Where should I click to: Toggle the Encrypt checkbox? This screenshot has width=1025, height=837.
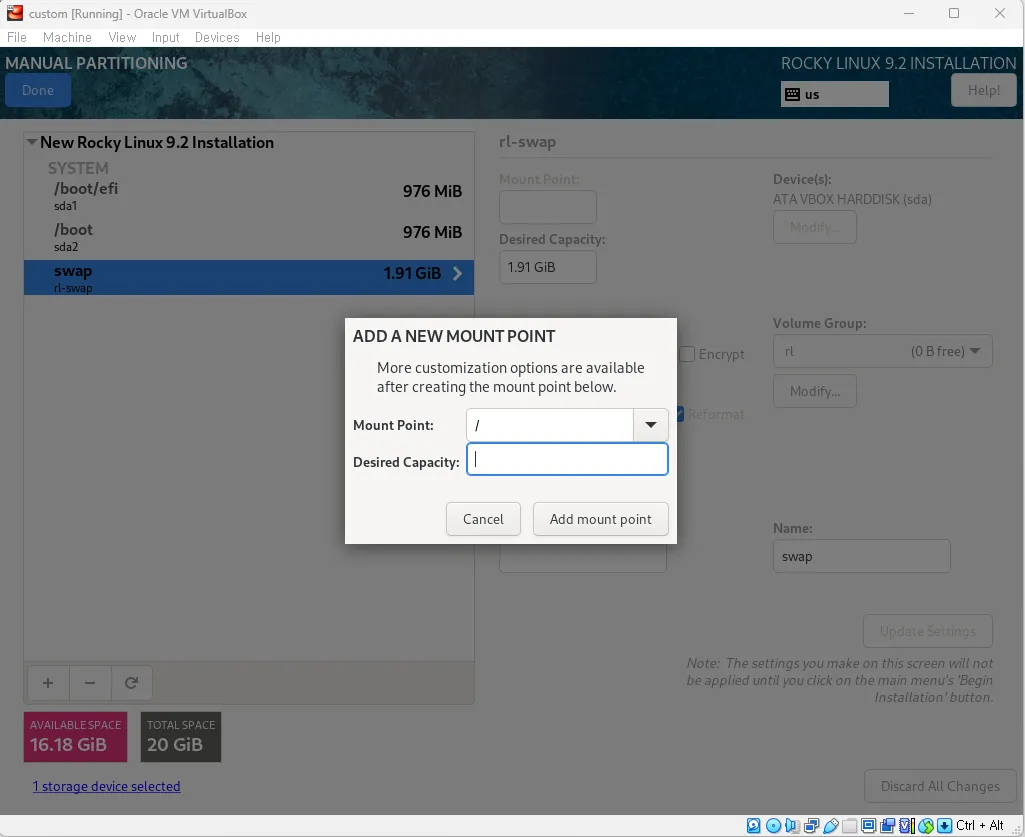[687, 354]
